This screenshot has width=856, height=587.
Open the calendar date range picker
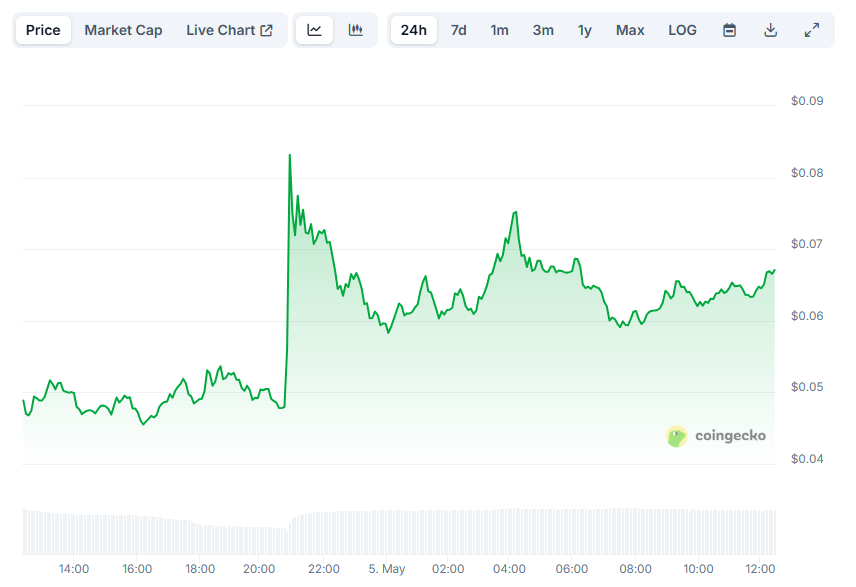pyautogui.click(x=729, y=30)
